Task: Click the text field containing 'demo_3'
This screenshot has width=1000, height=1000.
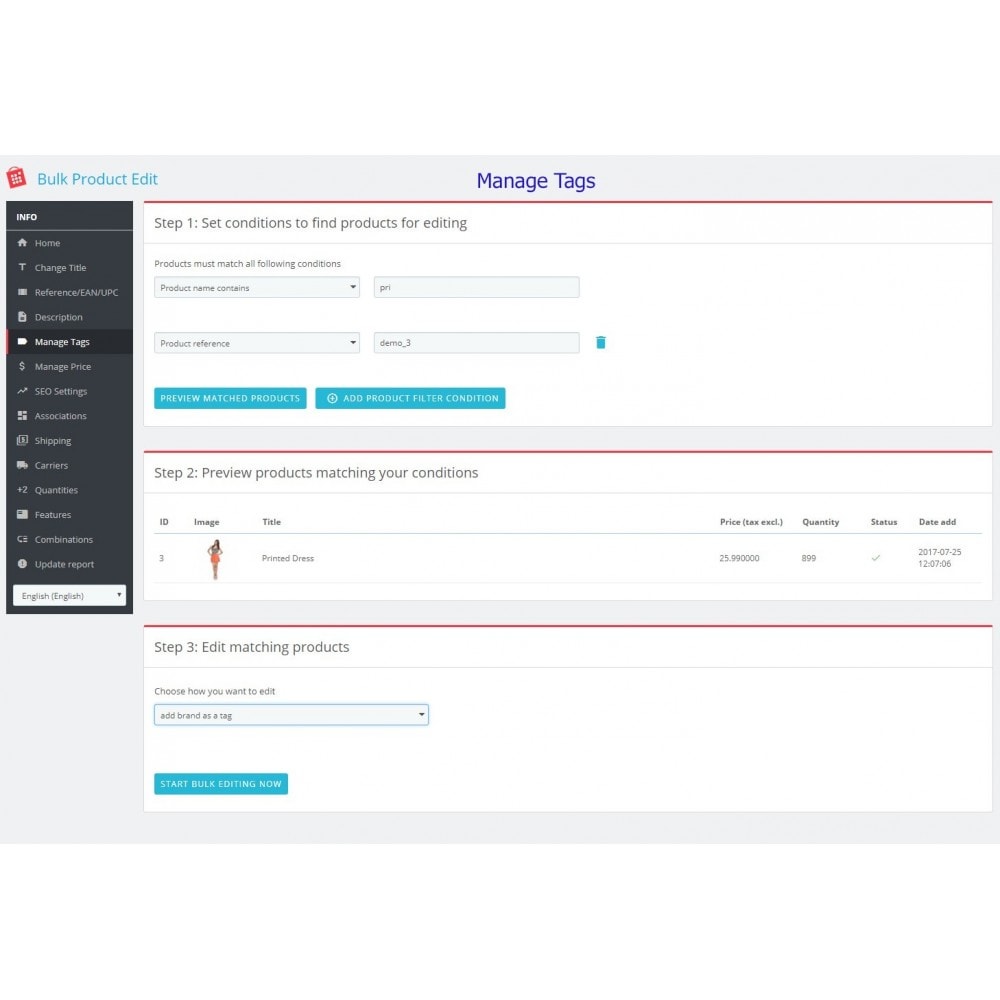Action: point(476,343)
